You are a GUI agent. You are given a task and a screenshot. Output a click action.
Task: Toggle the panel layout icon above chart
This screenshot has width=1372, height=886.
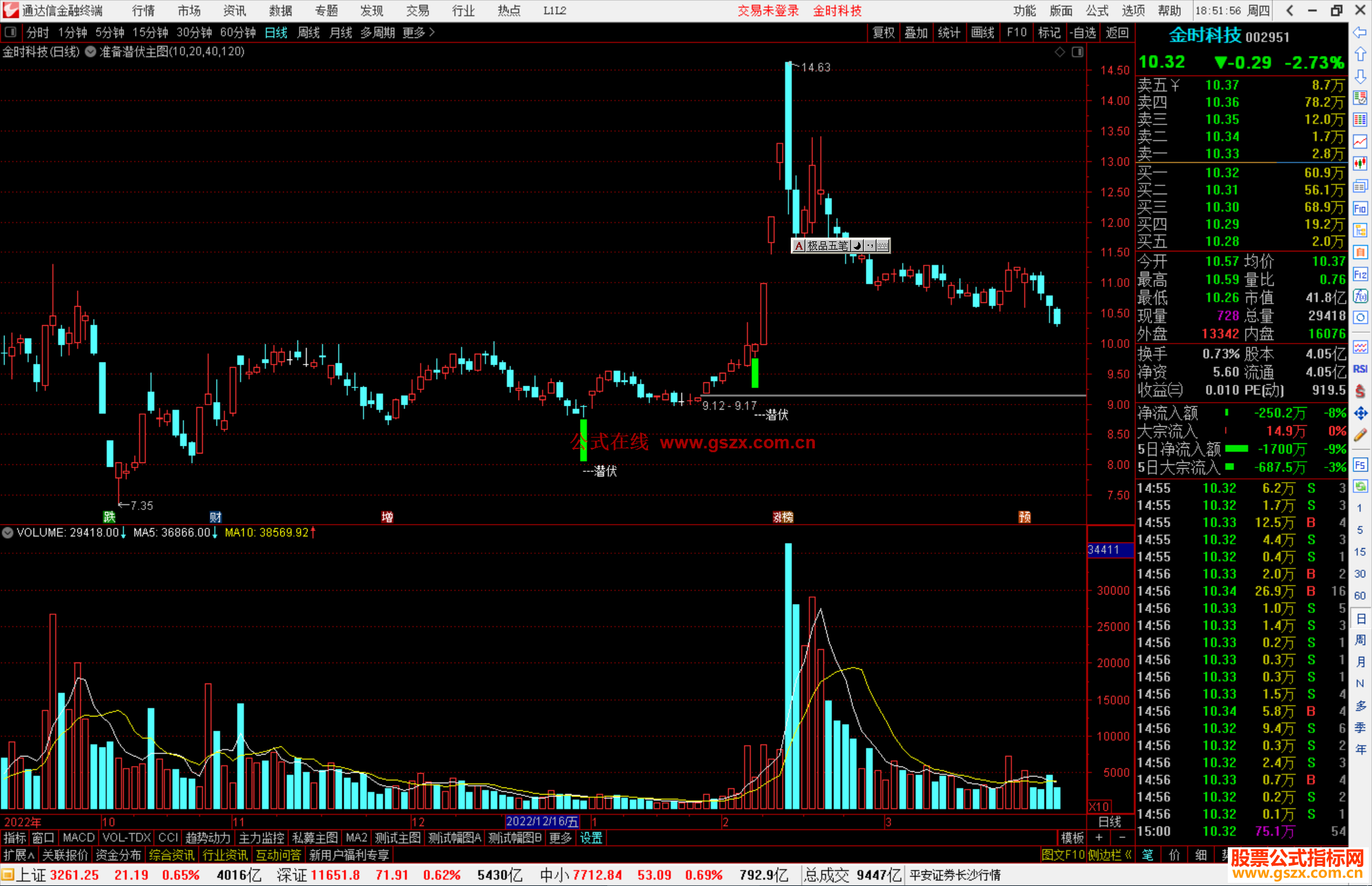pos(1077,52)
